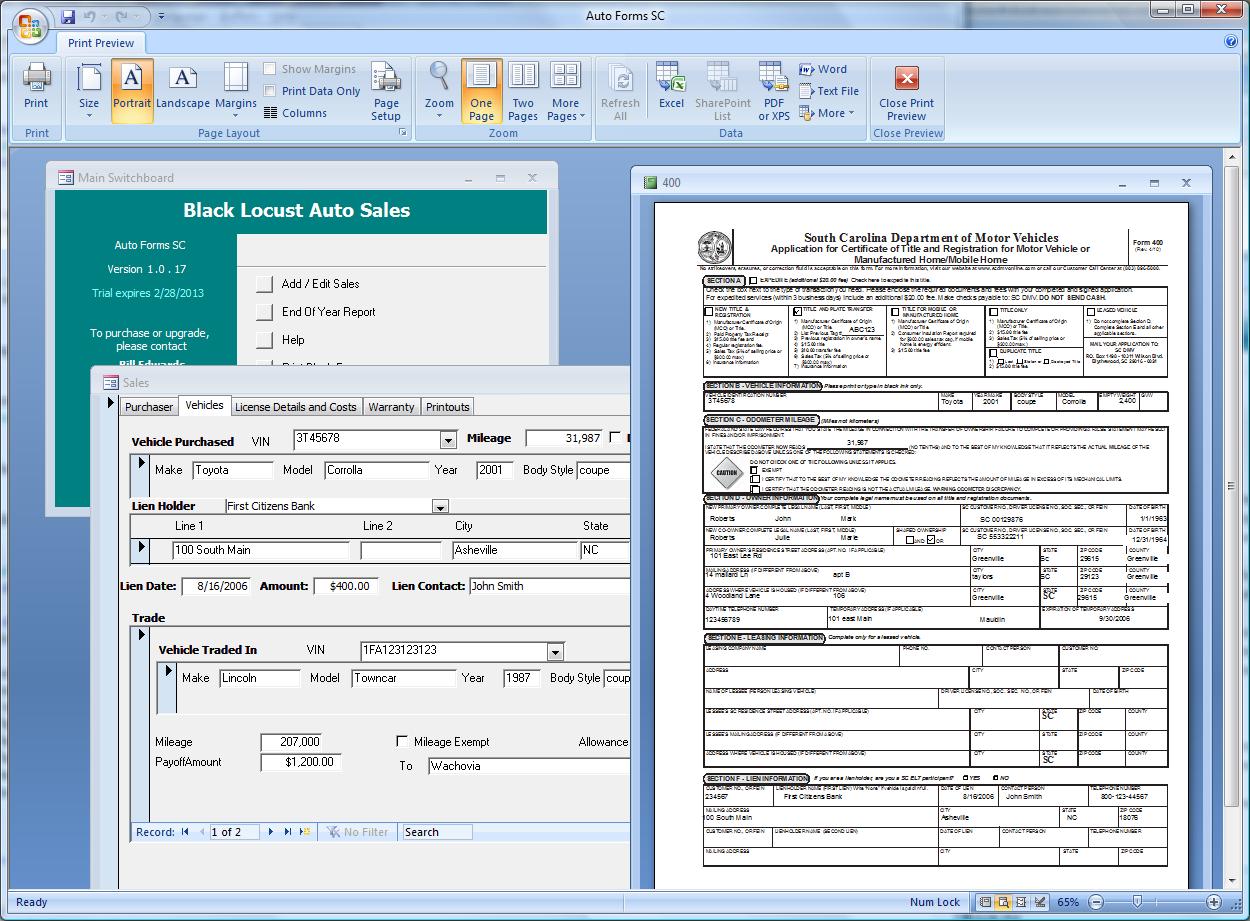Click the lien Amount field showing $400.00
This screenshot has height=921, width=1250.
[x=345, y=586]
